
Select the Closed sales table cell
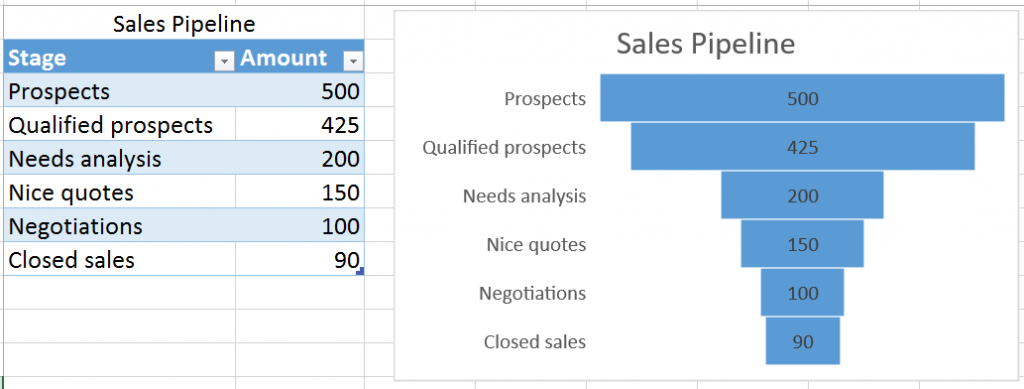tap(120, 260)
